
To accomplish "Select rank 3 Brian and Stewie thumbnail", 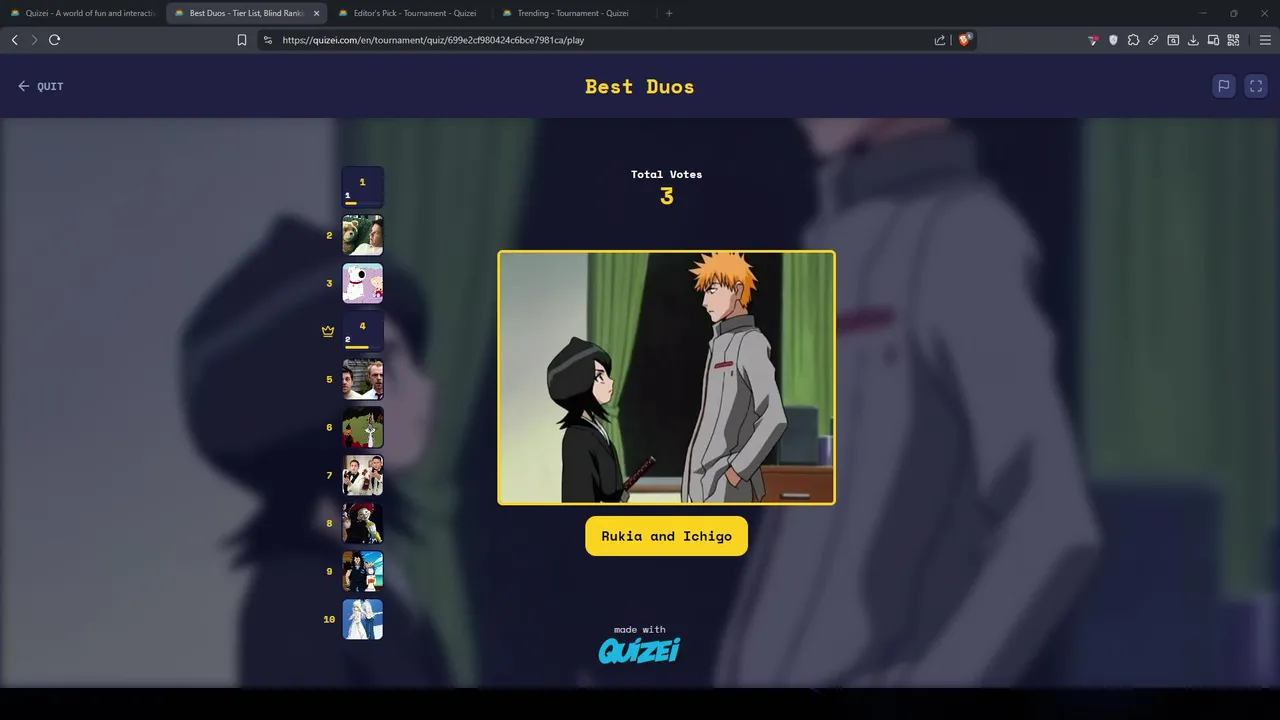I will pyautogui.click(x=363, y=283).
